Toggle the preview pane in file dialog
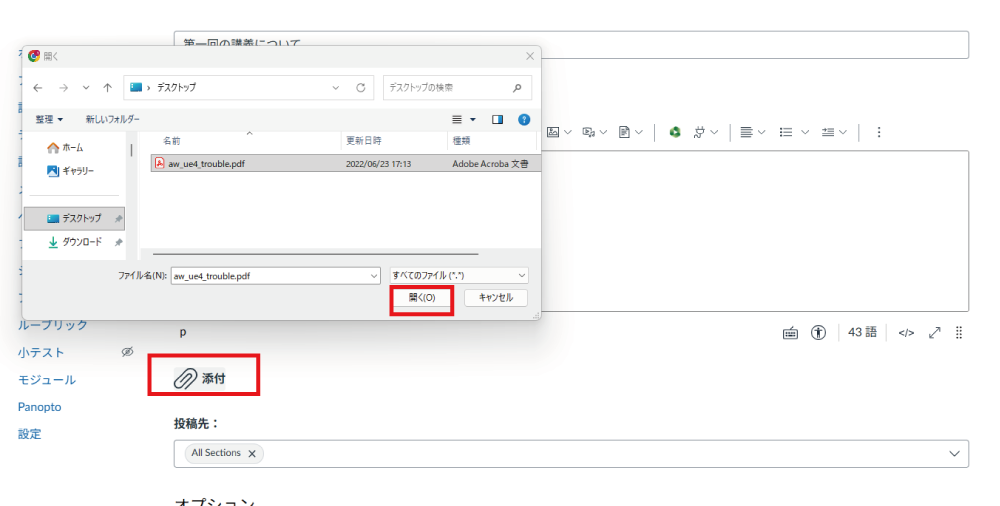The height and width of the screenshot is (506, 1000). tap(497, 119)
